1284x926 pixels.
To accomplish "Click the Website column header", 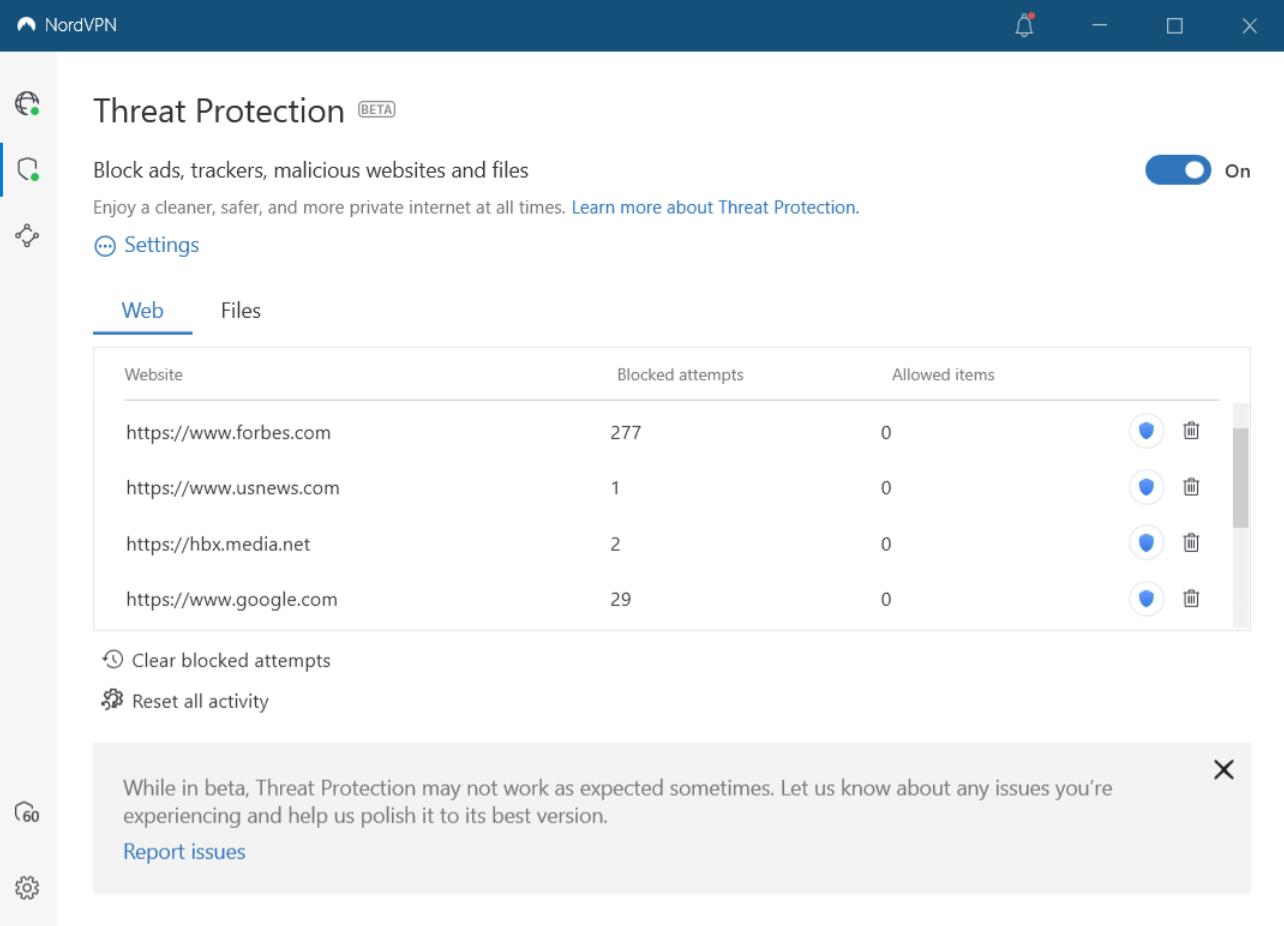I will [153, 375].
